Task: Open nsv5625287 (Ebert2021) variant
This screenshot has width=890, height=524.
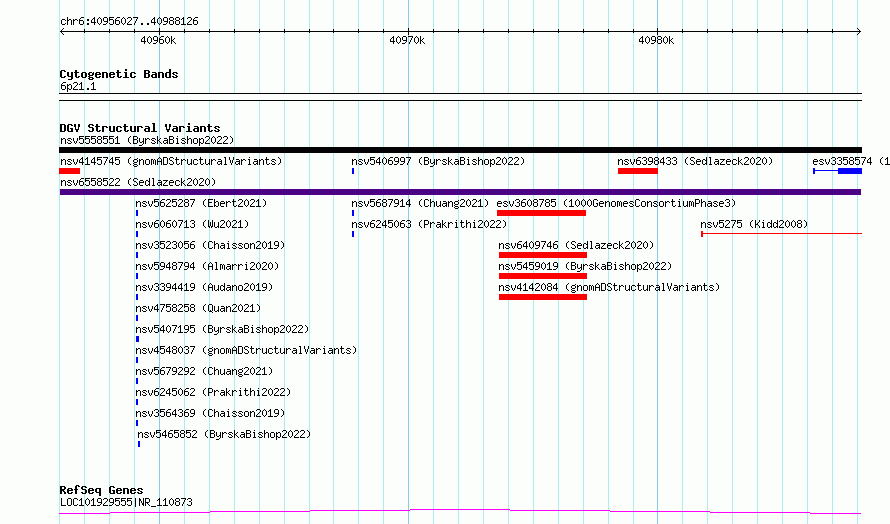Action: point(201,203)
